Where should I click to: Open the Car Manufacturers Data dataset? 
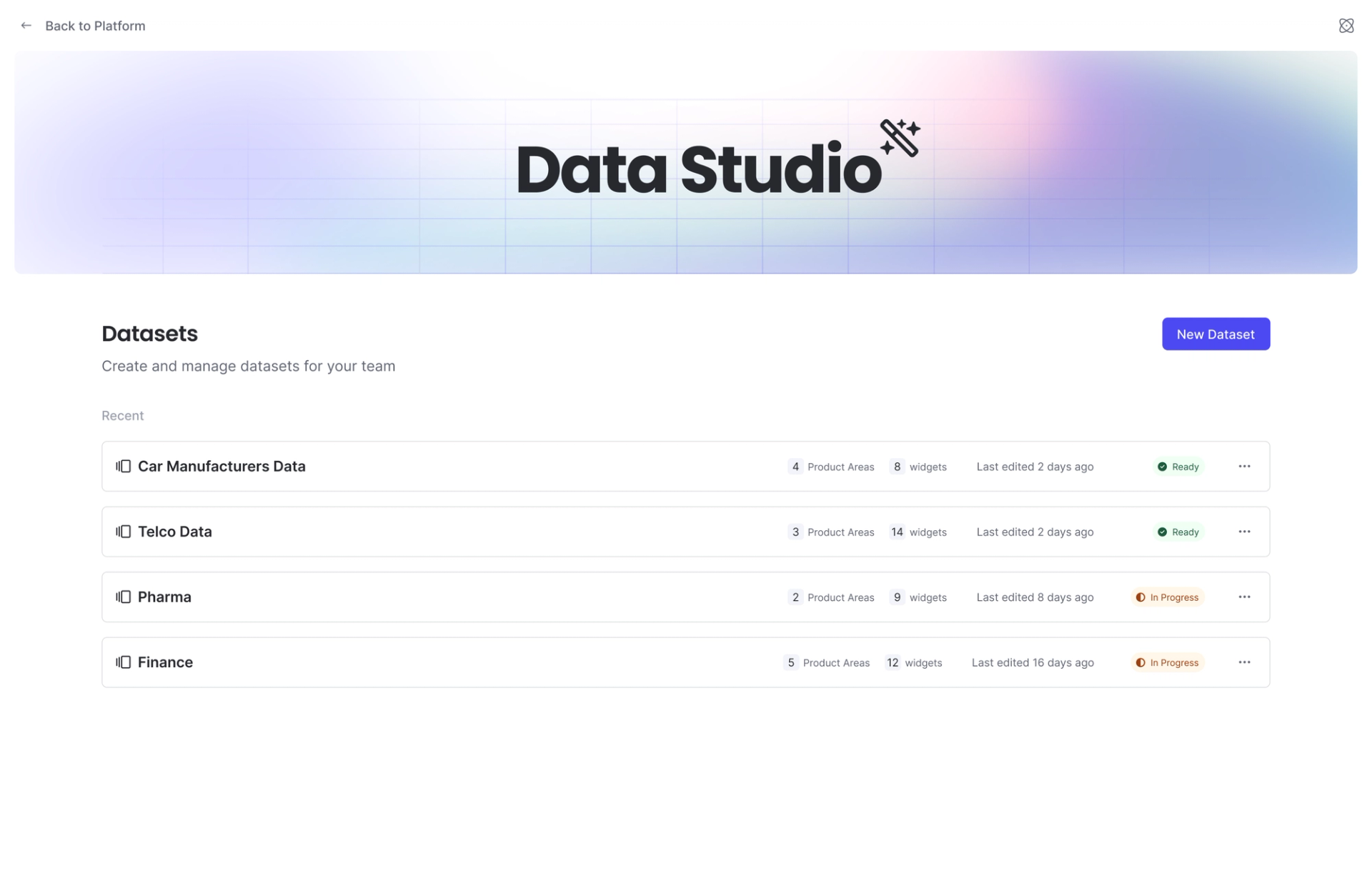tap(222, 466)
